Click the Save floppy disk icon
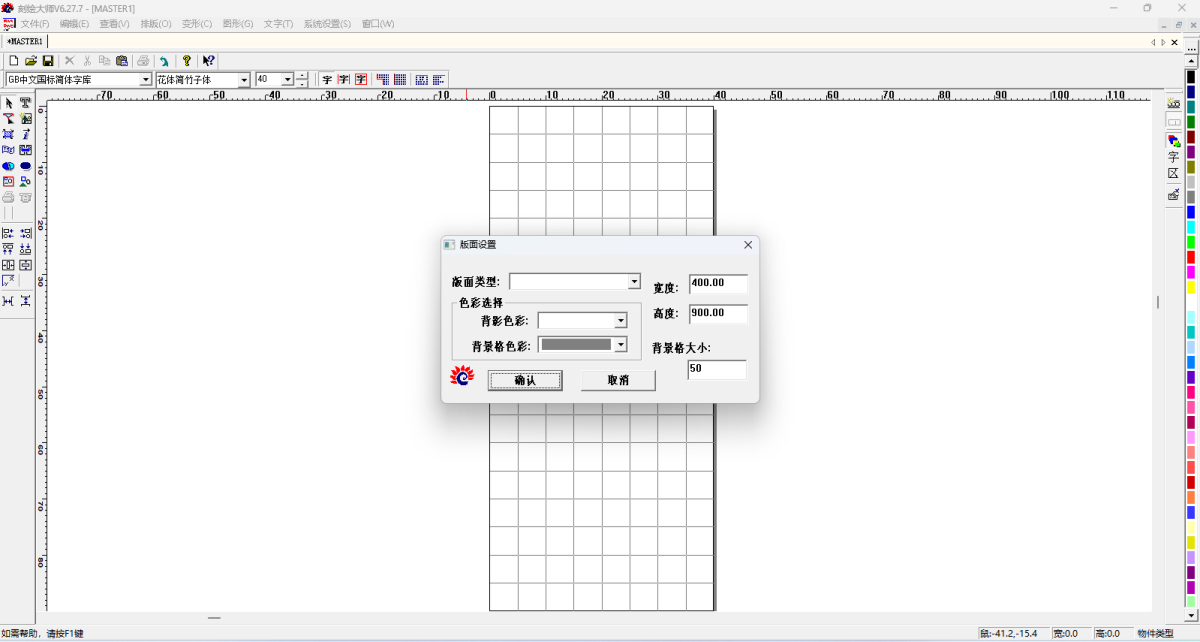 [x=47, y=61]
